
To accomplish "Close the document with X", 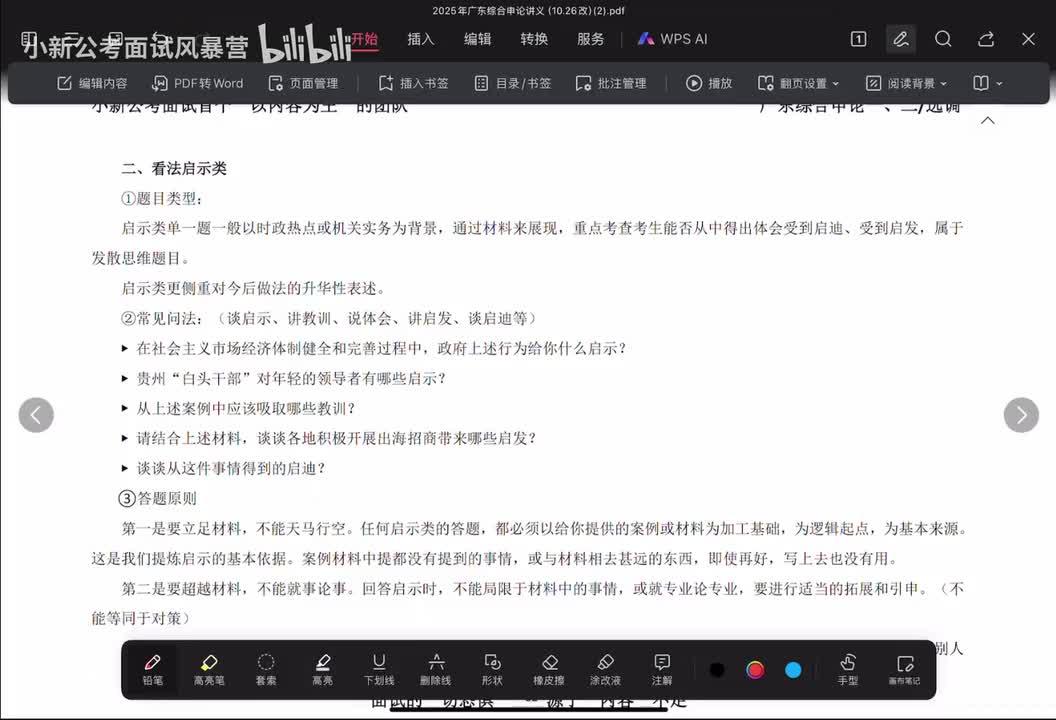I will (x=1028, y=39).
